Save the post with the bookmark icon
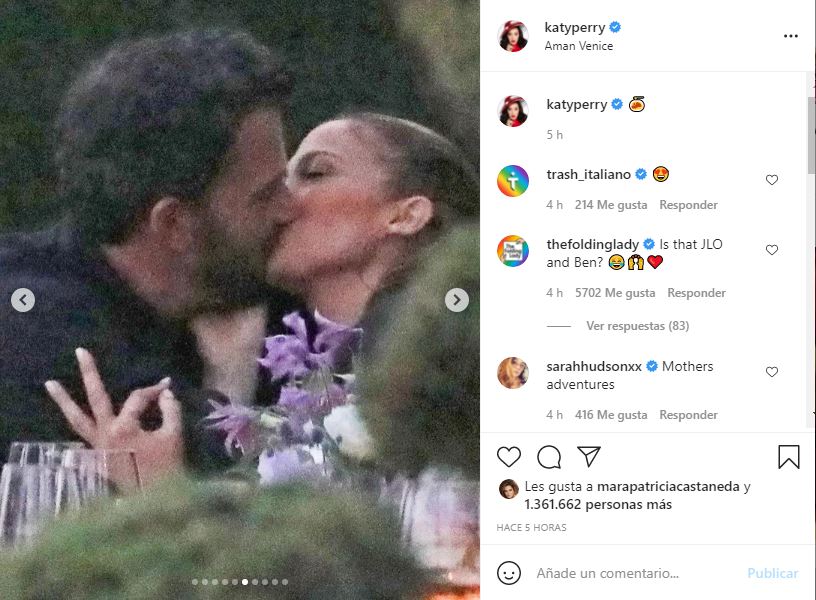This screenshot has width=816, height=600. 789,457
